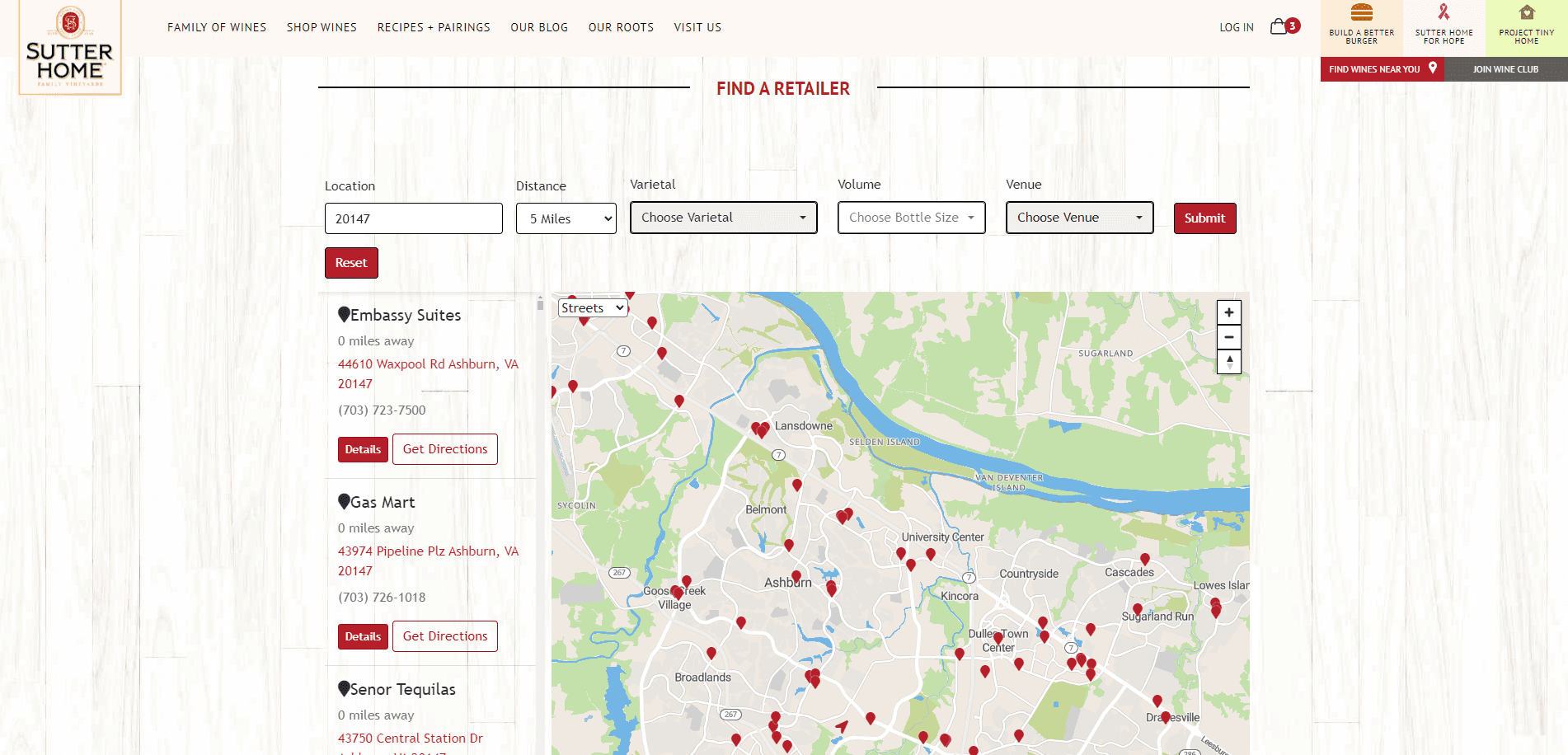Image resolution: width=1568 pixels, height=755 pixels.
Task: Open Gas Mart address 43974 Pipeline Plz
Action: pyautogui.click(x=428, y=560)
